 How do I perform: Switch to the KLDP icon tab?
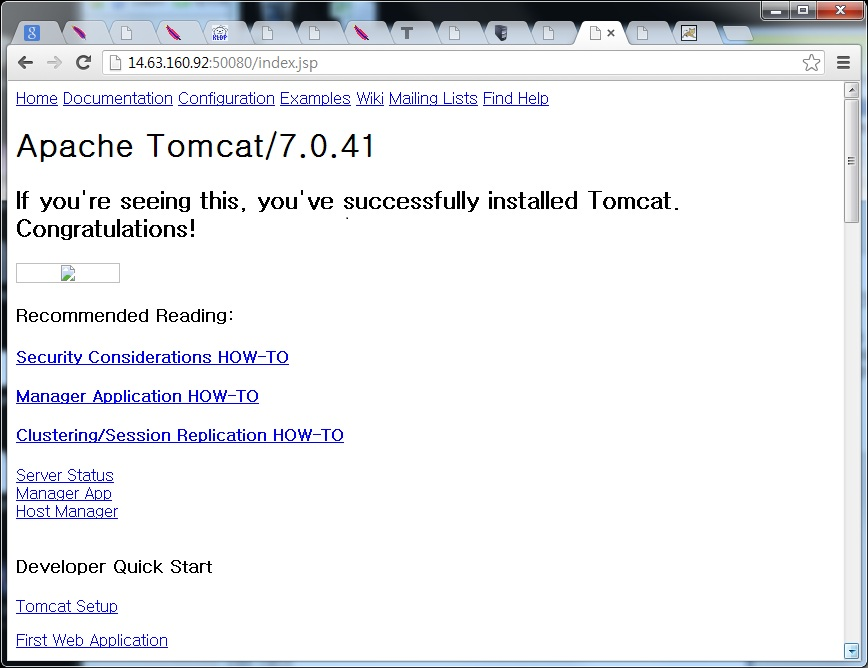point(220,33)
